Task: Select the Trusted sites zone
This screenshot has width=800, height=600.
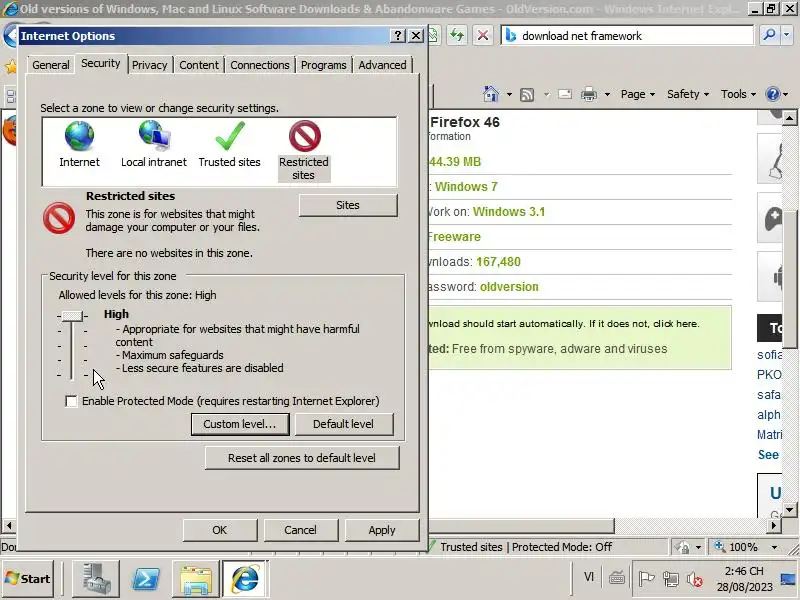Action: 230,145
